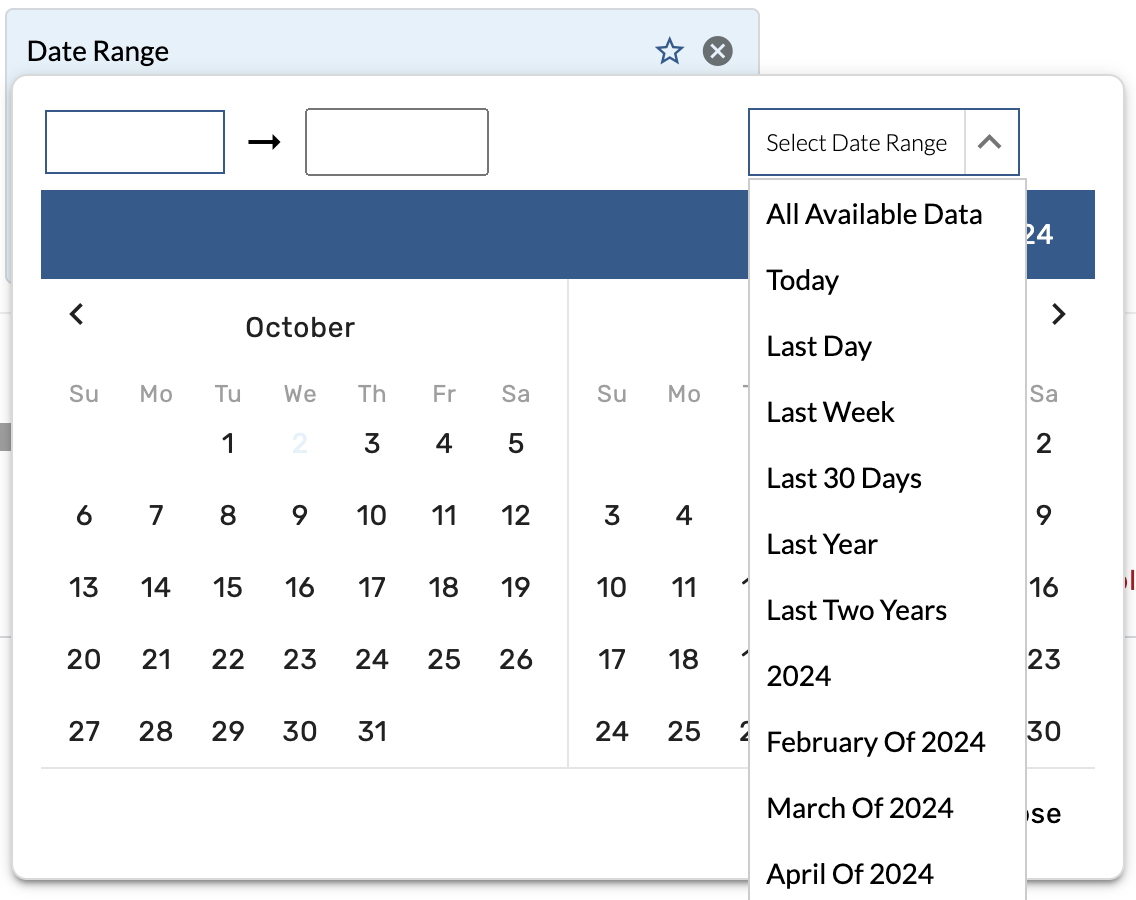Pick October 31 on the calendar
Viewport: 1136px width, 900px height.
(372, 731)
